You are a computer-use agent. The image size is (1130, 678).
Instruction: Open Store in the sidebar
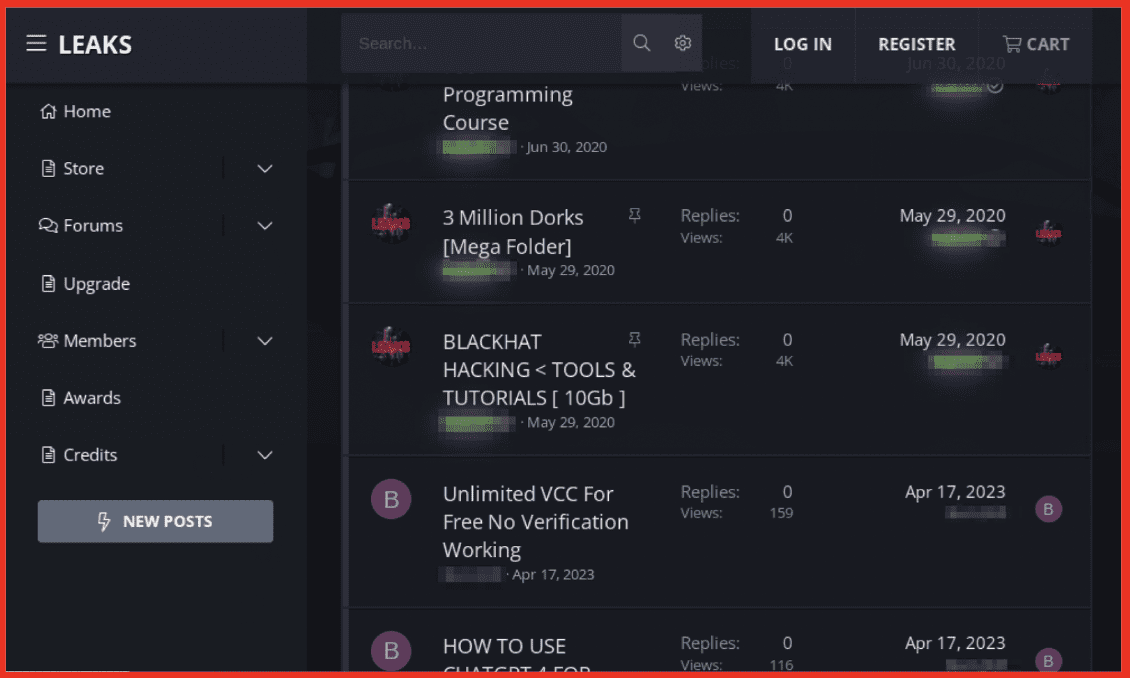(73, 169)
